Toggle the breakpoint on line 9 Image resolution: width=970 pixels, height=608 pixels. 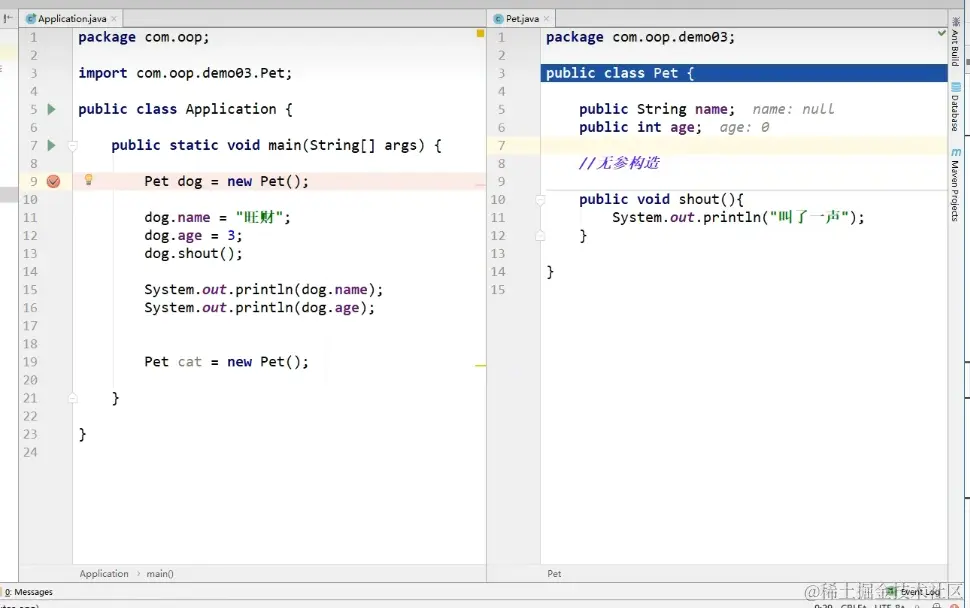53,181
